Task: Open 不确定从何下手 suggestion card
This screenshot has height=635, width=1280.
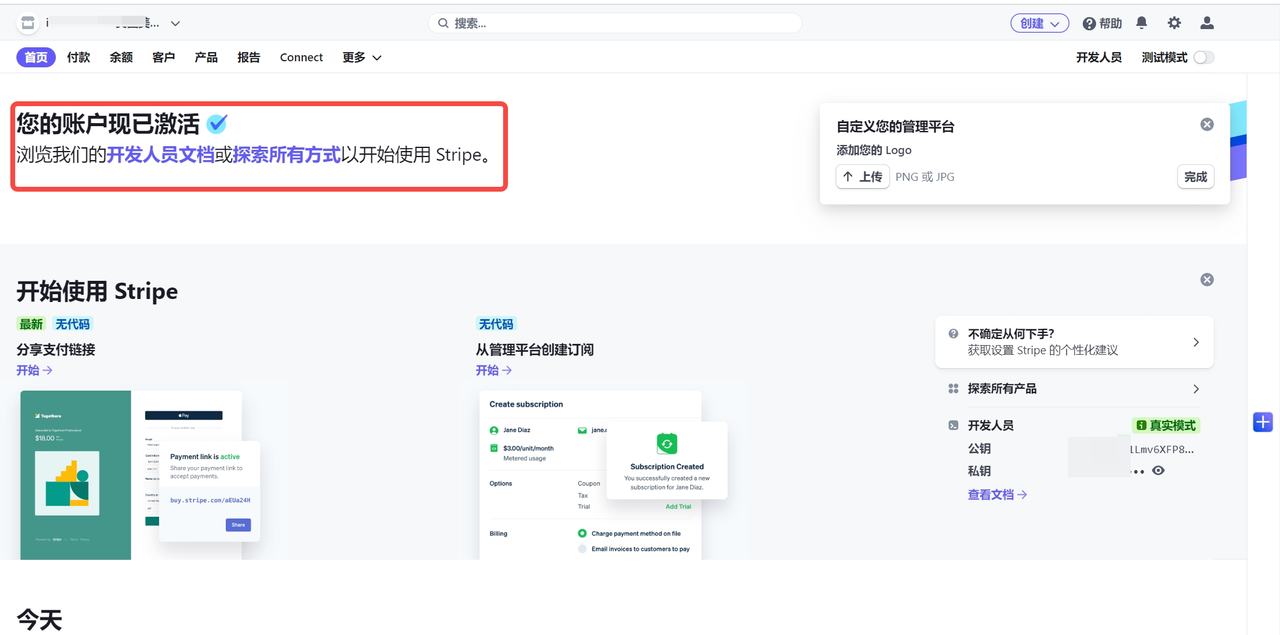Action: [1074, 342]
